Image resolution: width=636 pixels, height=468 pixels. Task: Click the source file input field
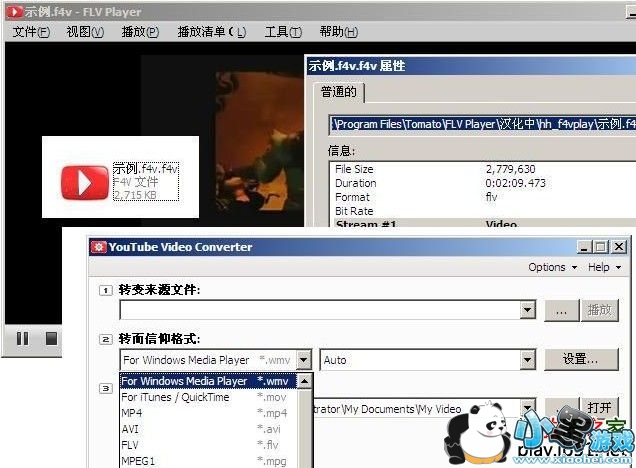tap(320, 310)
